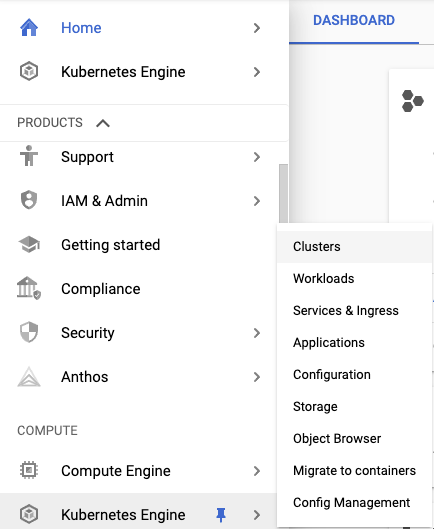The height and width of the screenshot is (529, 434).
Task: Open Migrate to containers entry
Action: point(354,471)
